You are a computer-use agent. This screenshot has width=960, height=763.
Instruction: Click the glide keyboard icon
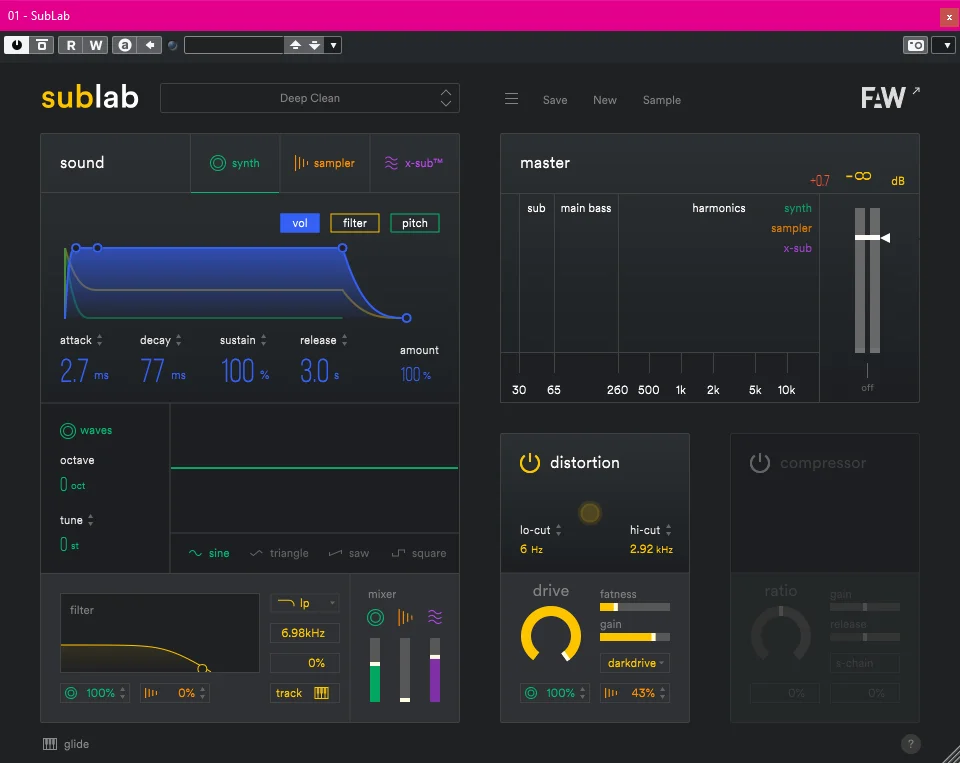pyautogui.click(x=50, y=744)
